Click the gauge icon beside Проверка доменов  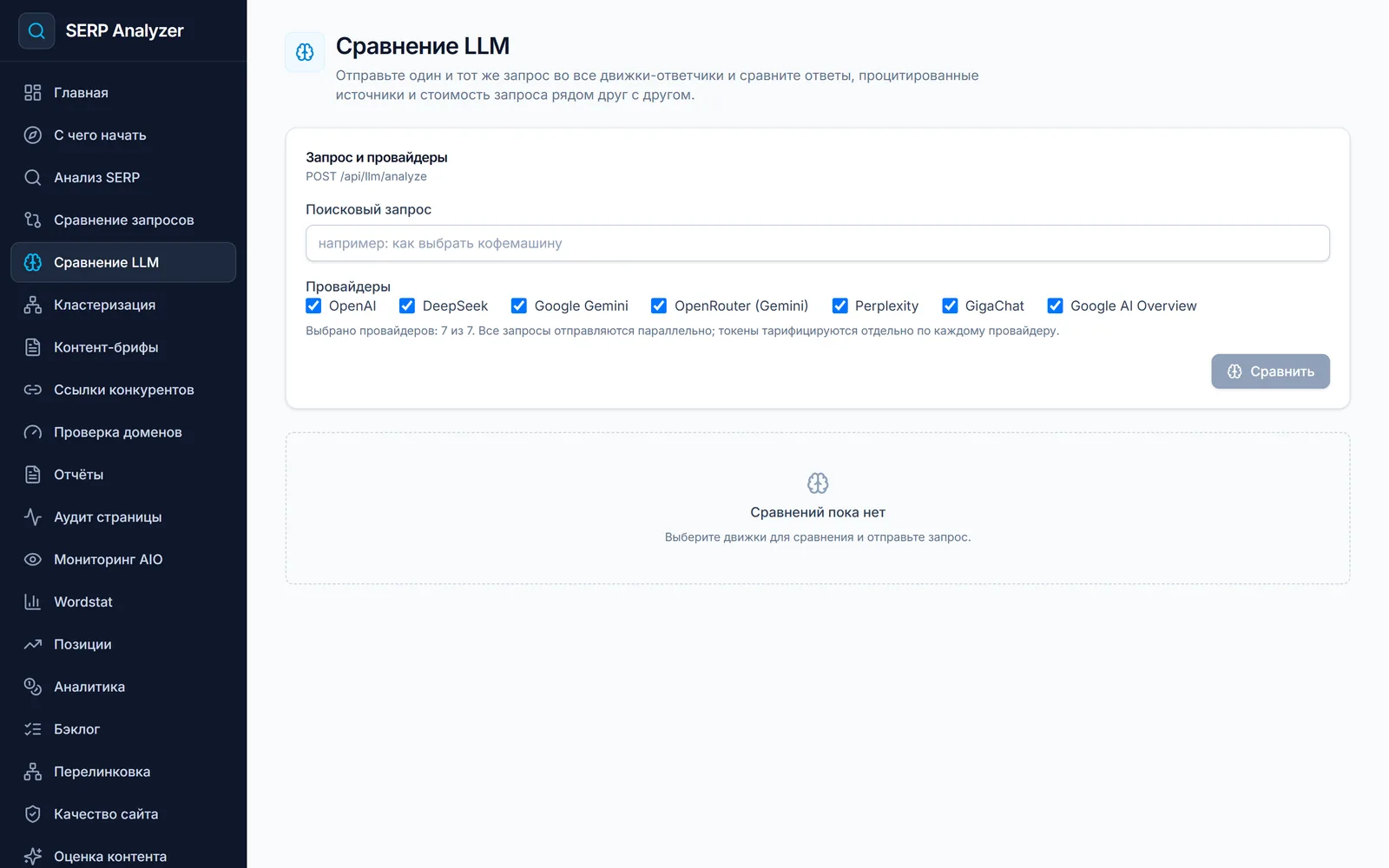tap(33, 433)
